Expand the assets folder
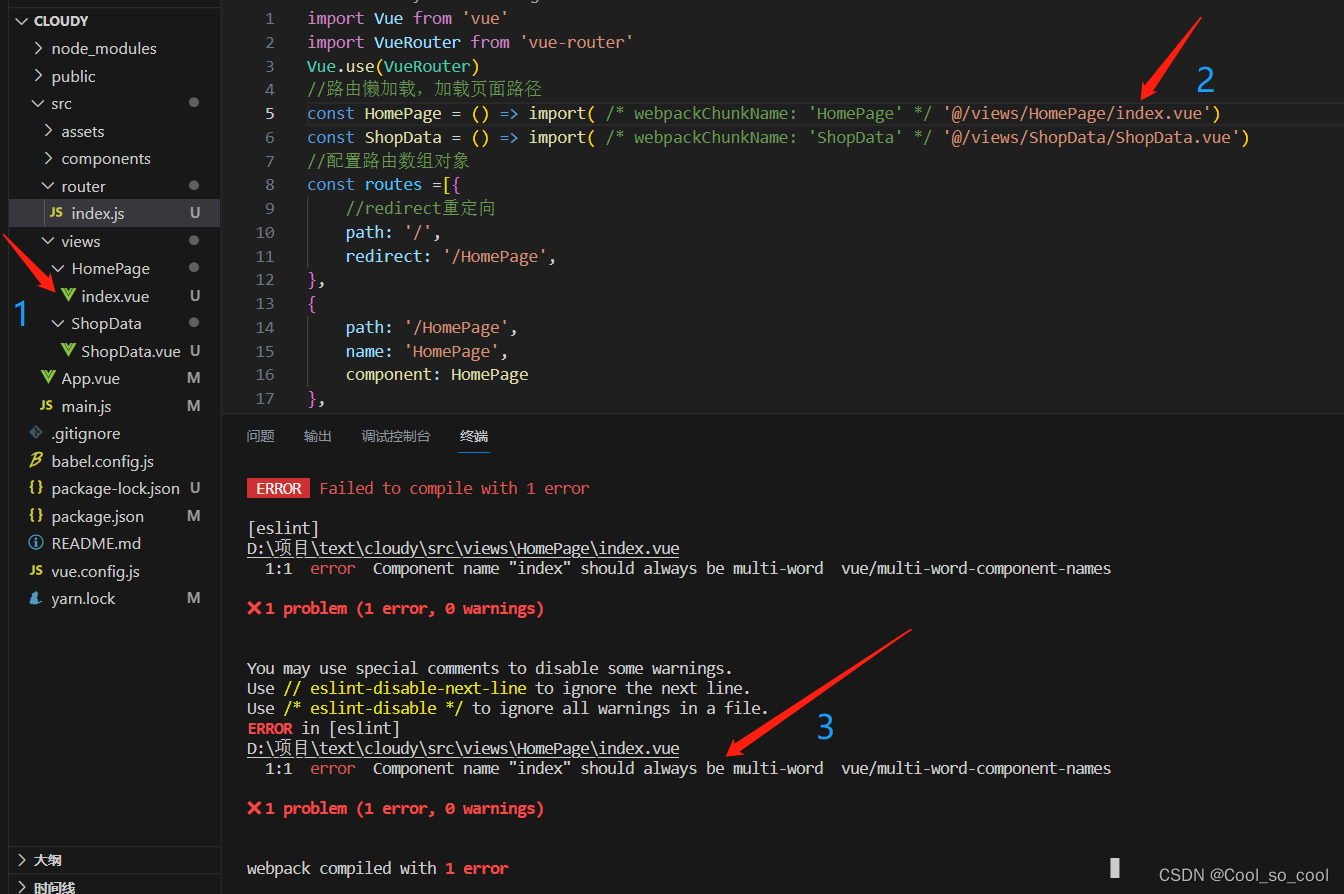 49,131
